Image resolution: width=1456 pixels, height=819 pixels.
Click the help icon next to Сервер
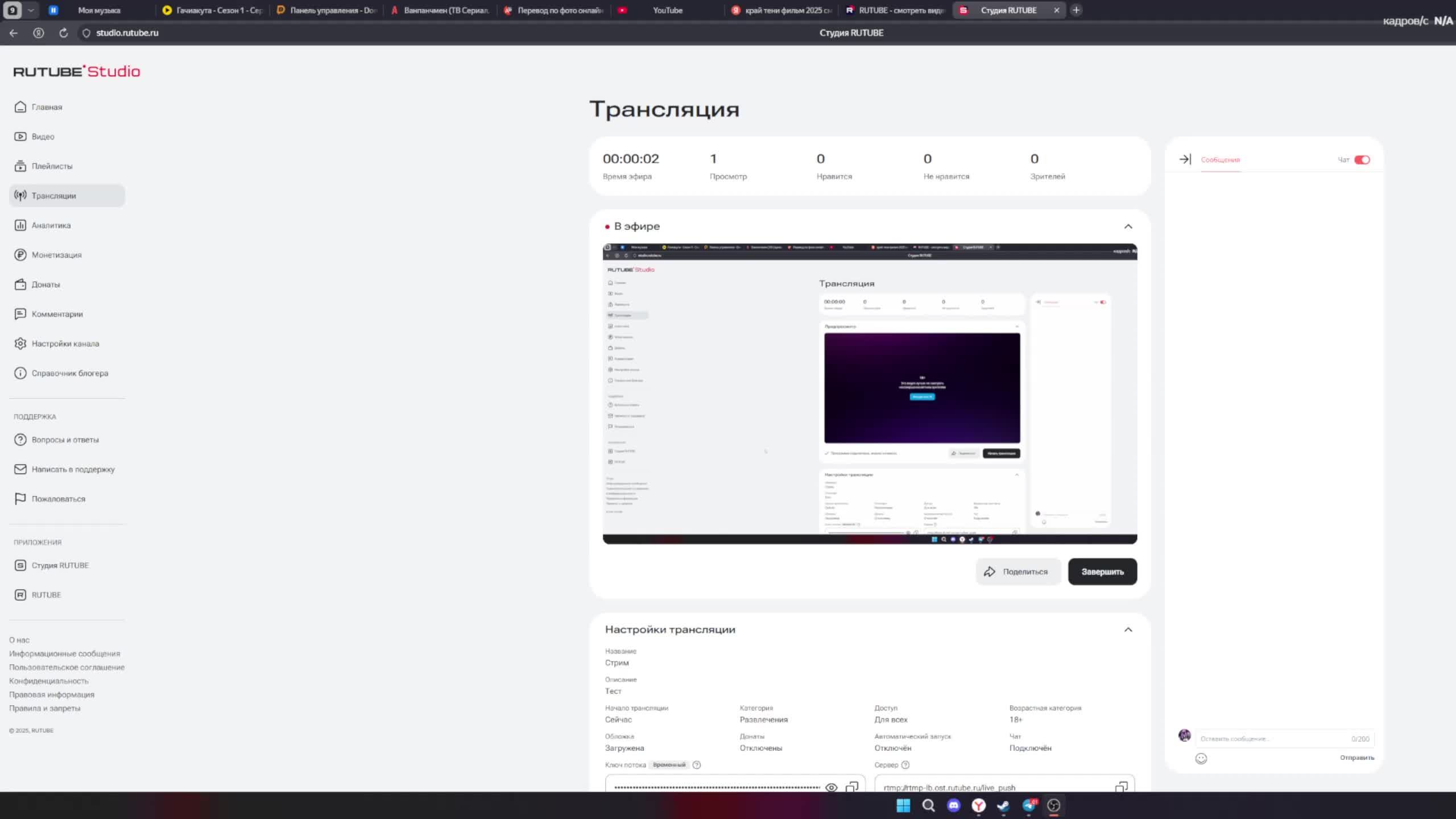pos(905,765)
